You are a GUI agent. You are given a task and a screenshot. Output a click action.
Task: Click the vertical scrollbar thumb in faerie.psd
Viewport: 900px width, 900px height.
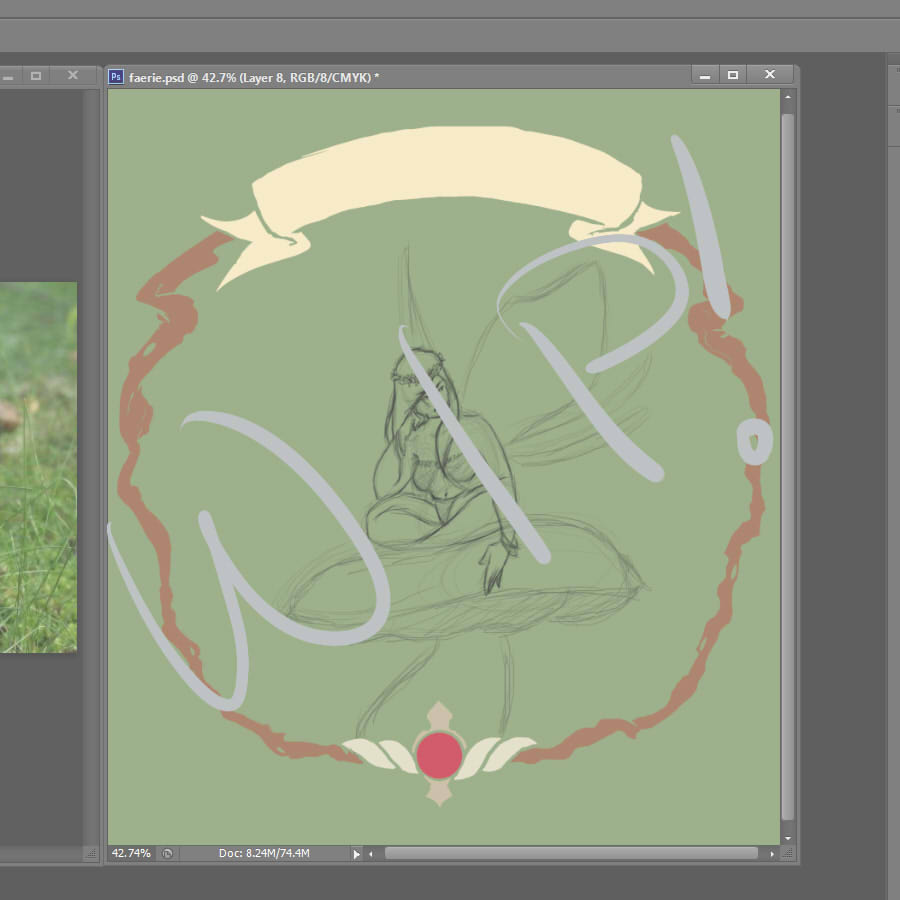[788, 467]
